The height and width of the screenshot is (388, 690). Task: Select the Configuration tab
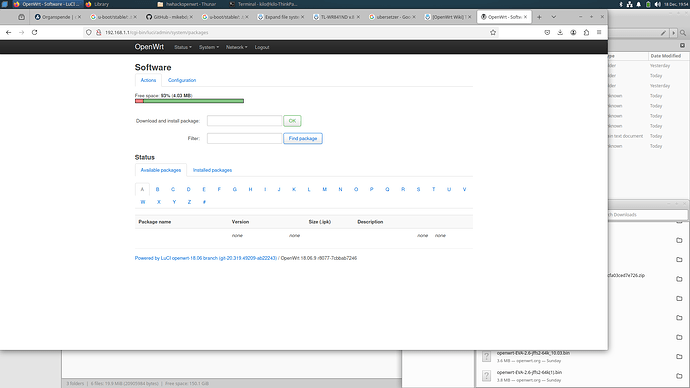[x=182, y=80]
